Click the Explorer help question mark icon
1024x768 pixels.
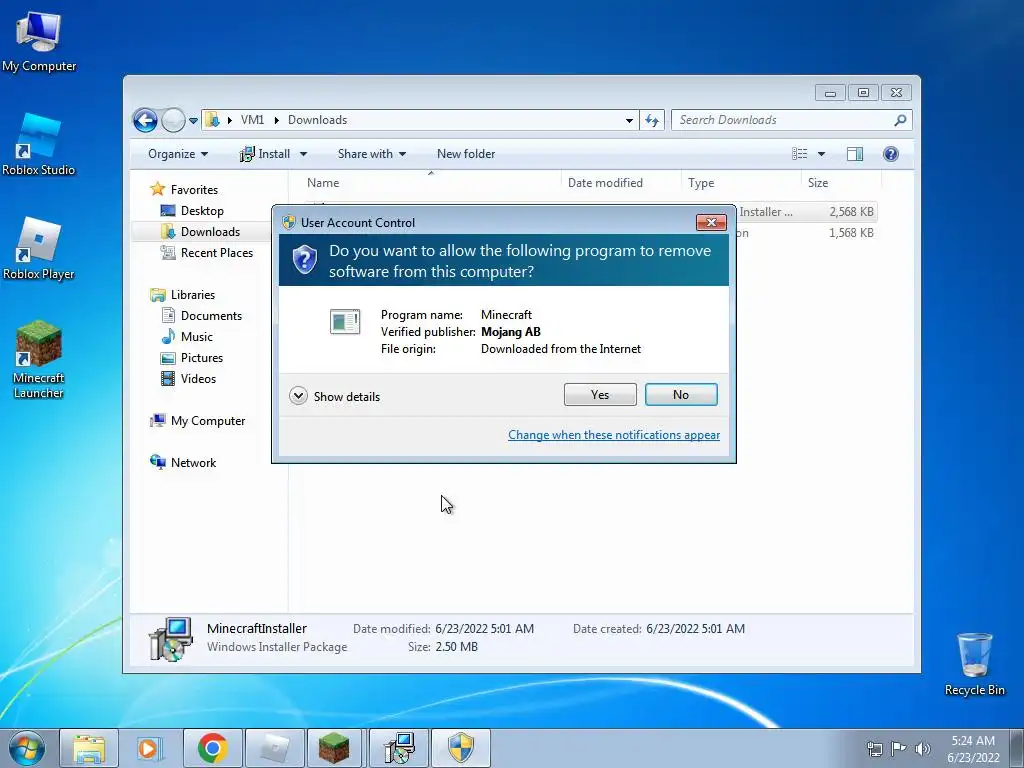tap(891, 154)
